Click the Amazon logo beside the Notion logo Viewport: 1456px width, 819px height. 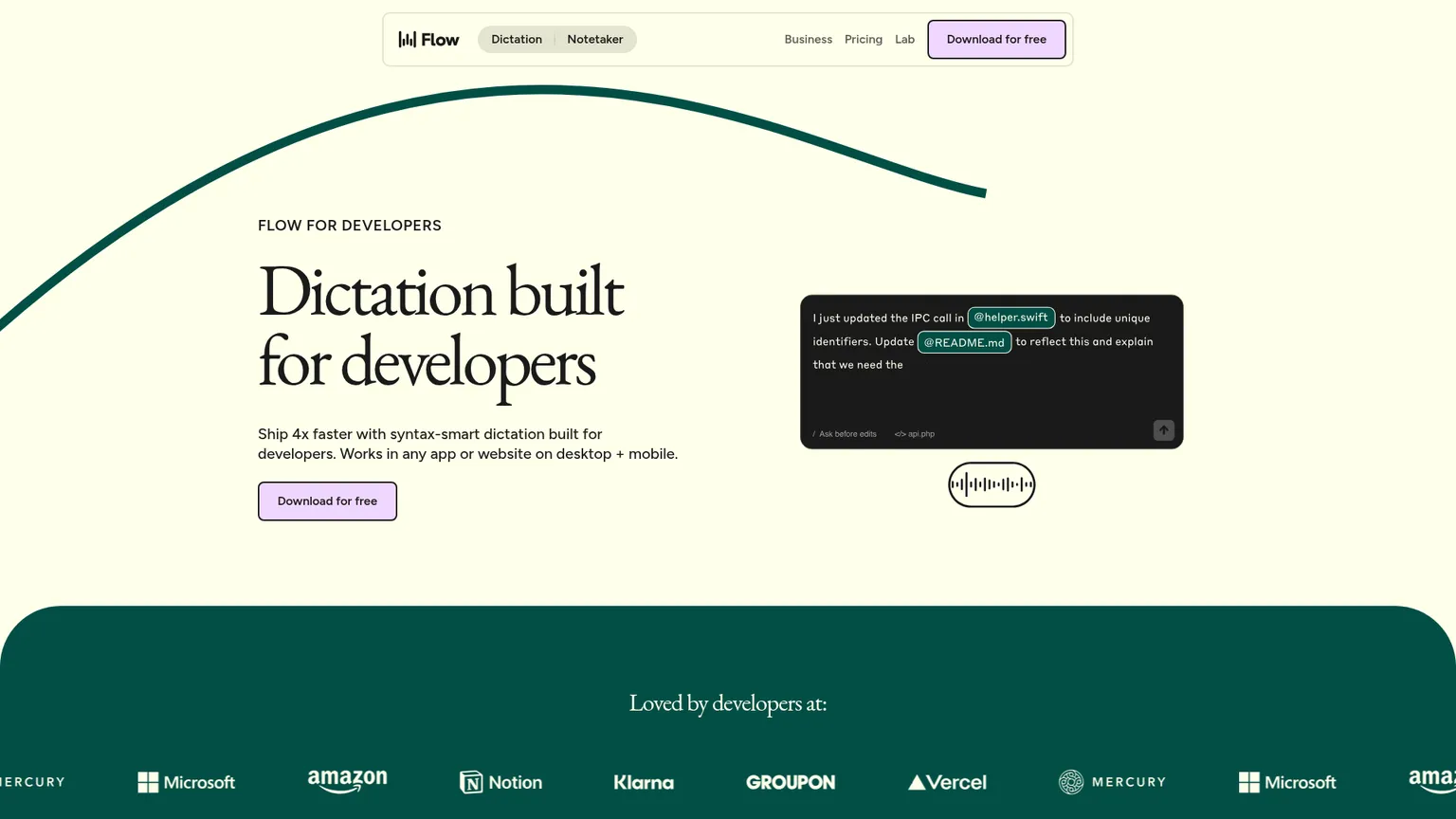[x=348, y=781]
